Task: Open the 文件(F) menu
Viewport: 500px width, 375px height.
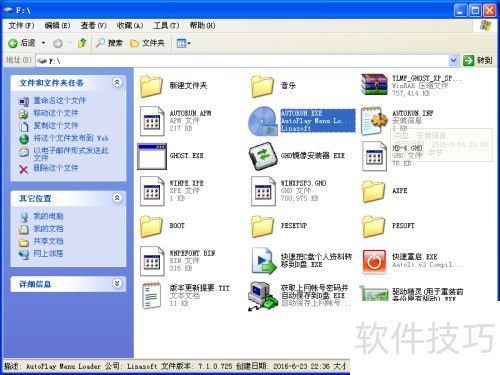Action: (21, 25)
